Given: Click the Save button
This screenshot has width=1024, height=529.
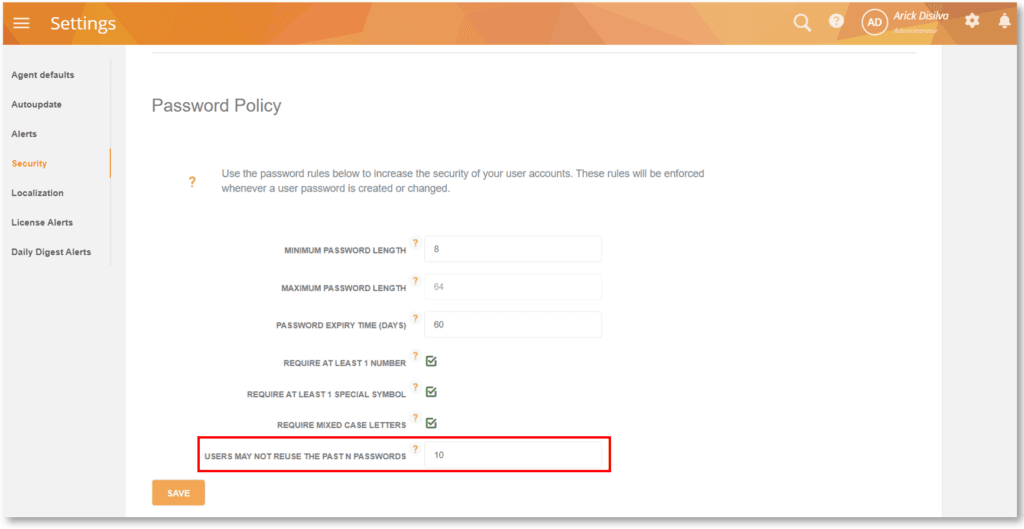Looking at the screenshot, I should pos(178,493).
